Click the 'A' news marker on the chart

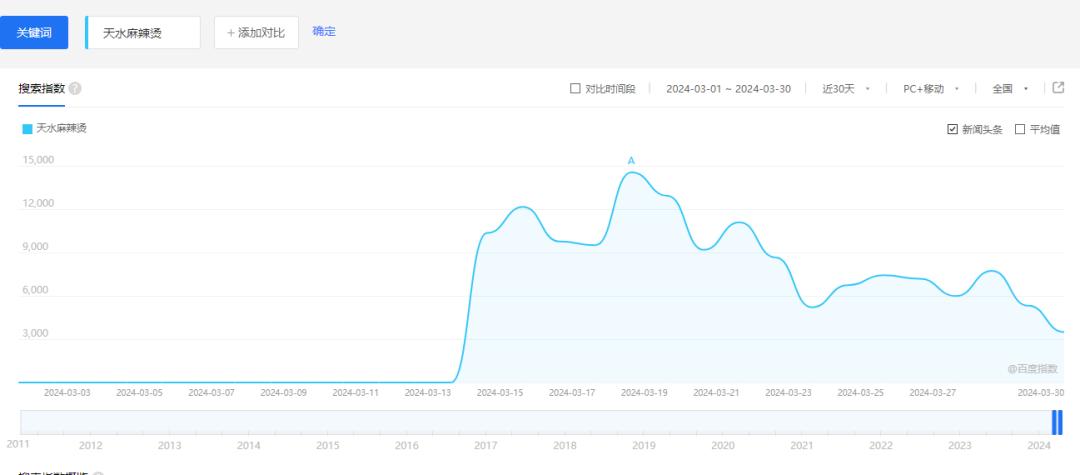pyautogui.click(x=631, y=160)
